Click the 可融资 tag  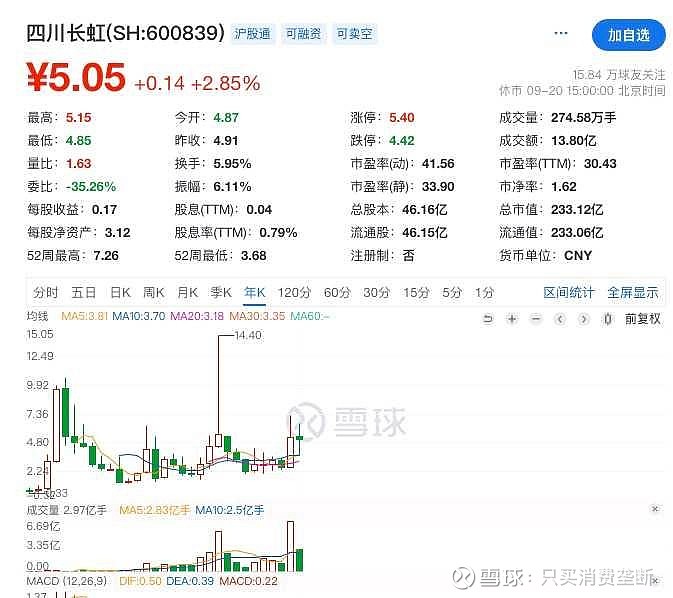(x=303, y=33)
